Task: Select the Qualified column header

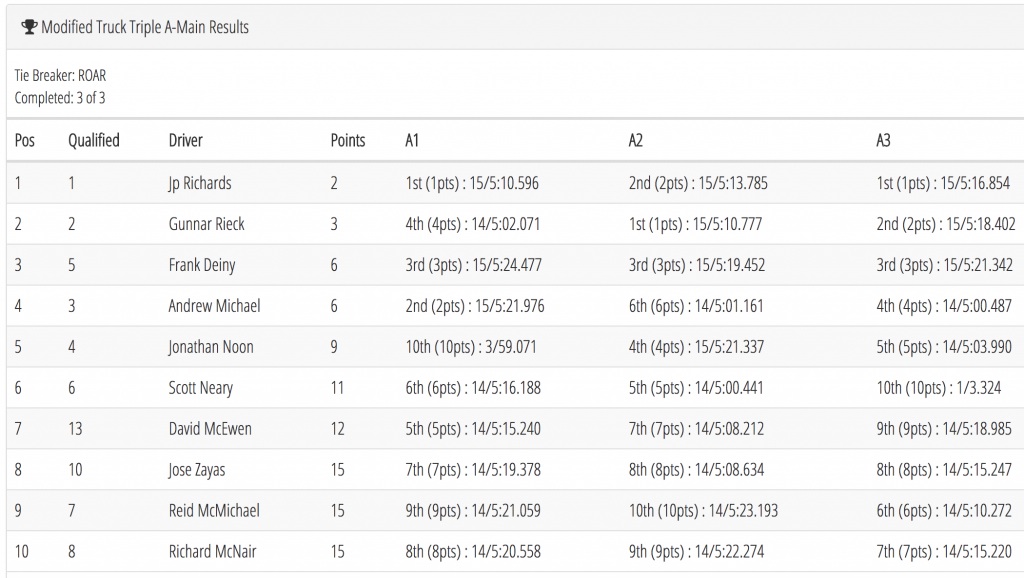Action: (x=94, y=140)
